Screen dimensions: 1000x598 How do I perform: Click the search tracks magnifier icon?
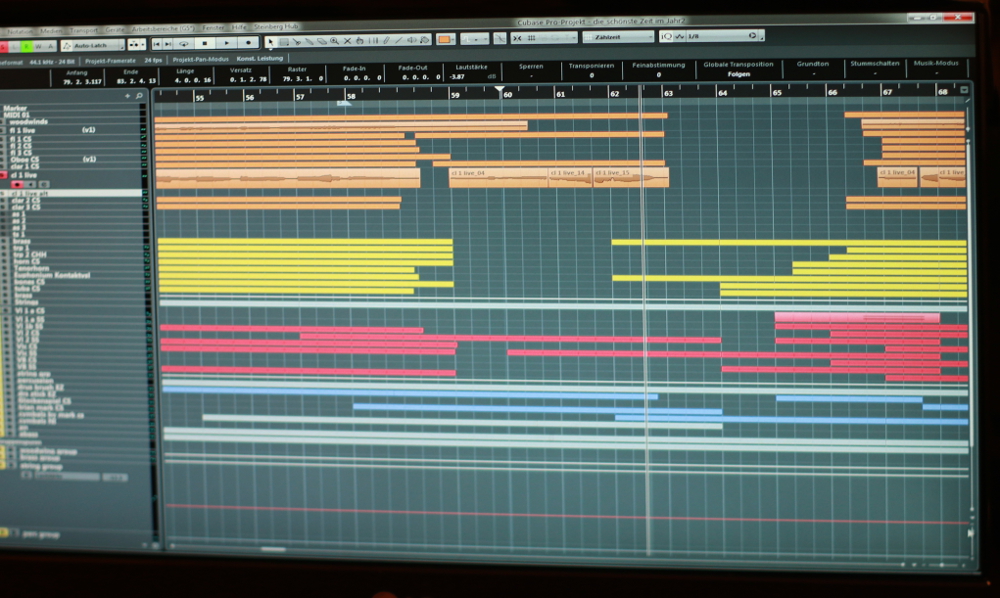click(x=138, y=96)
